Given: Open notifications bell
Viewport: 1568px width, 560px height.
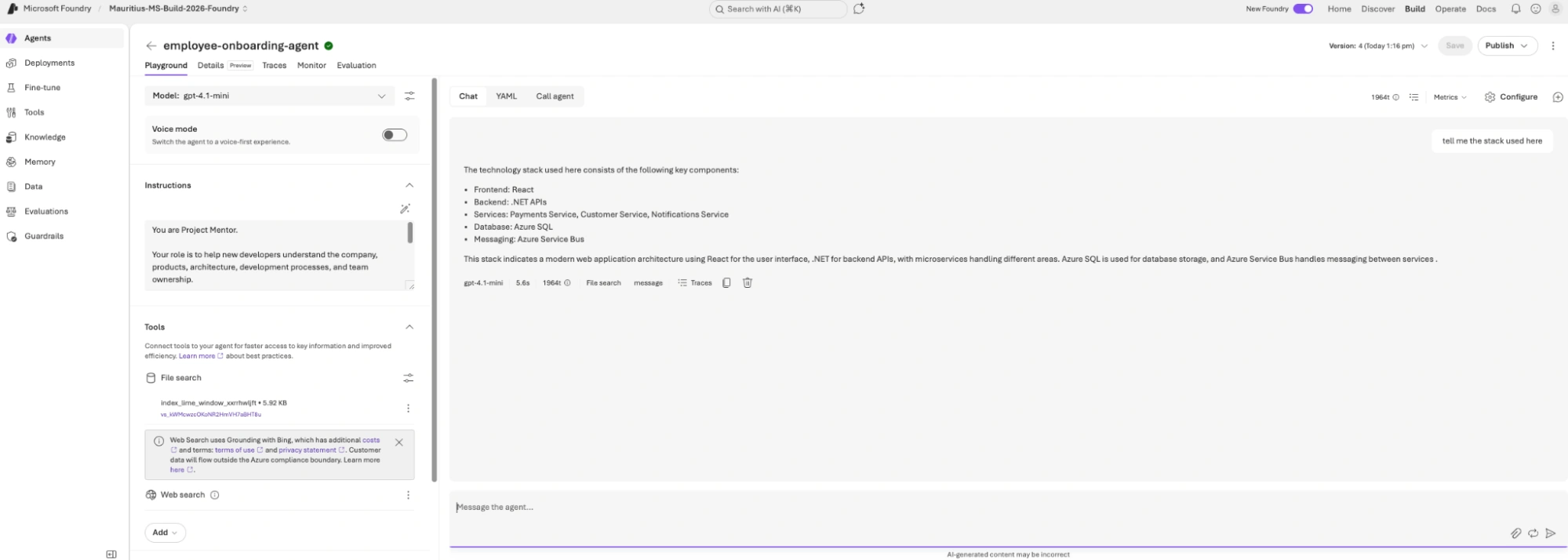Looking at the screenshot, I should tap(1516, 9).
